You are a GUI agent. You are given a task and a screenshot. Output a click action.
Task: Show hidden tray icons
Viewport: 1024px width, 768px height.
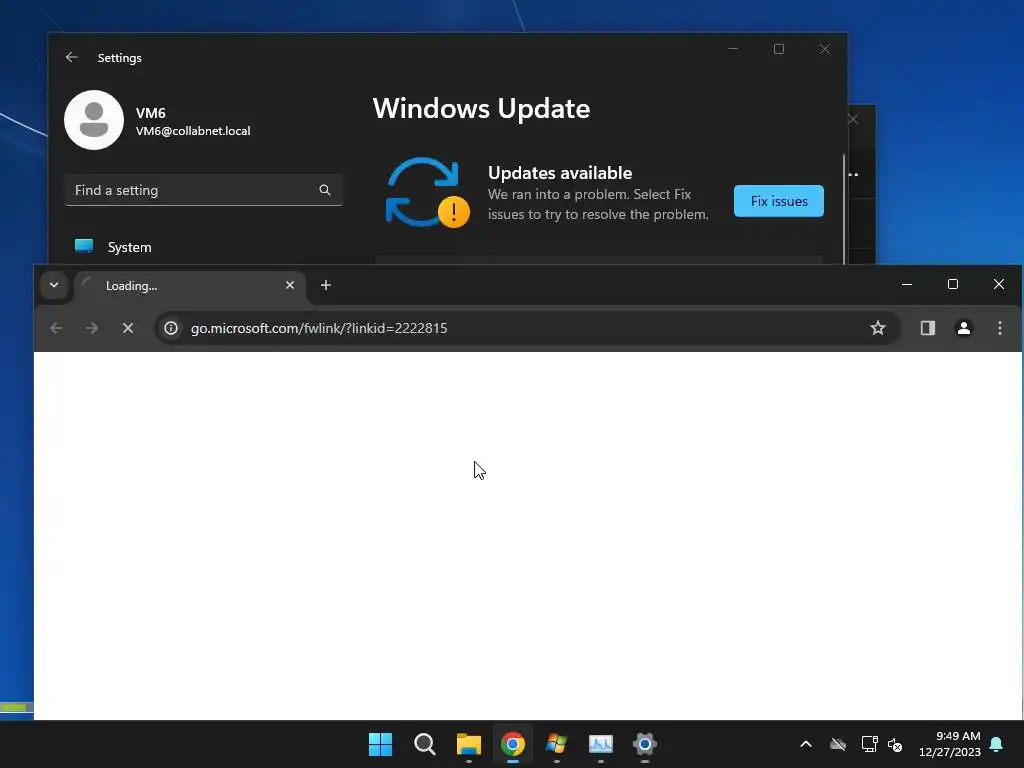point(806,744)
